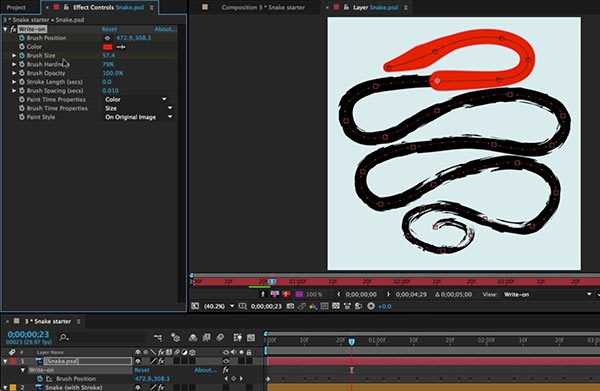
Task: Toggle the Brush Opacity stopwatch
Action: [x=22, y=73]
